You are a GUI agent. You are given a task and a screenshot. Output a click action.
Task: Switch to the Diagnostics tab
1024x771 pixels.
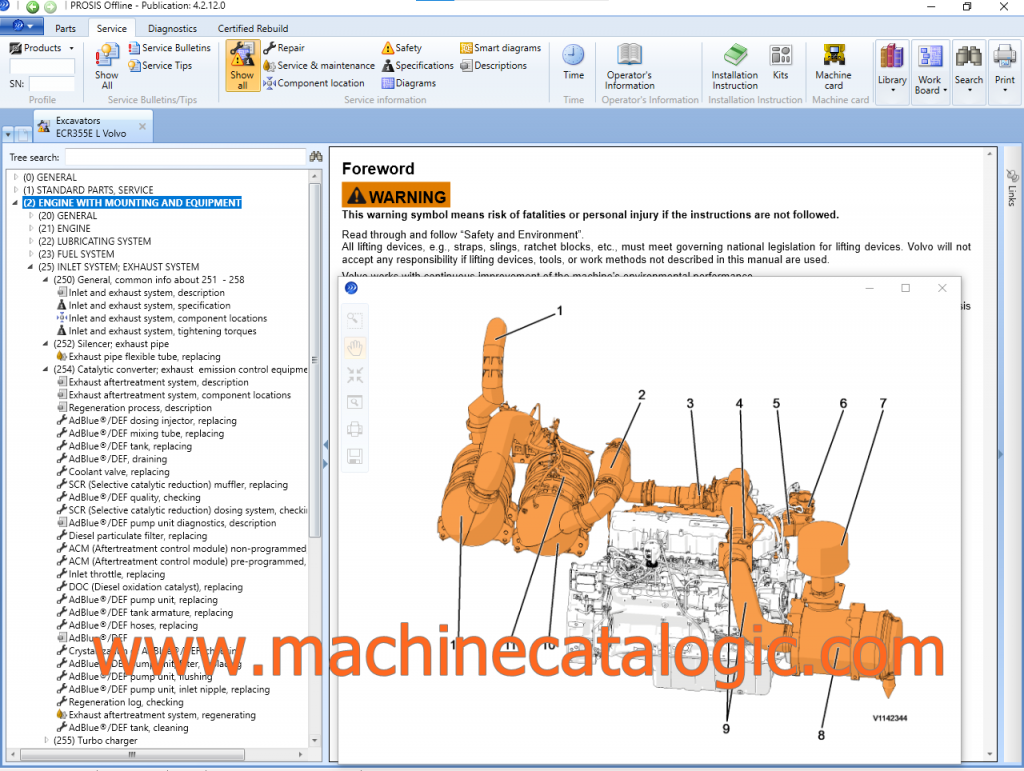pyautogui.click(x=172, y=28)
